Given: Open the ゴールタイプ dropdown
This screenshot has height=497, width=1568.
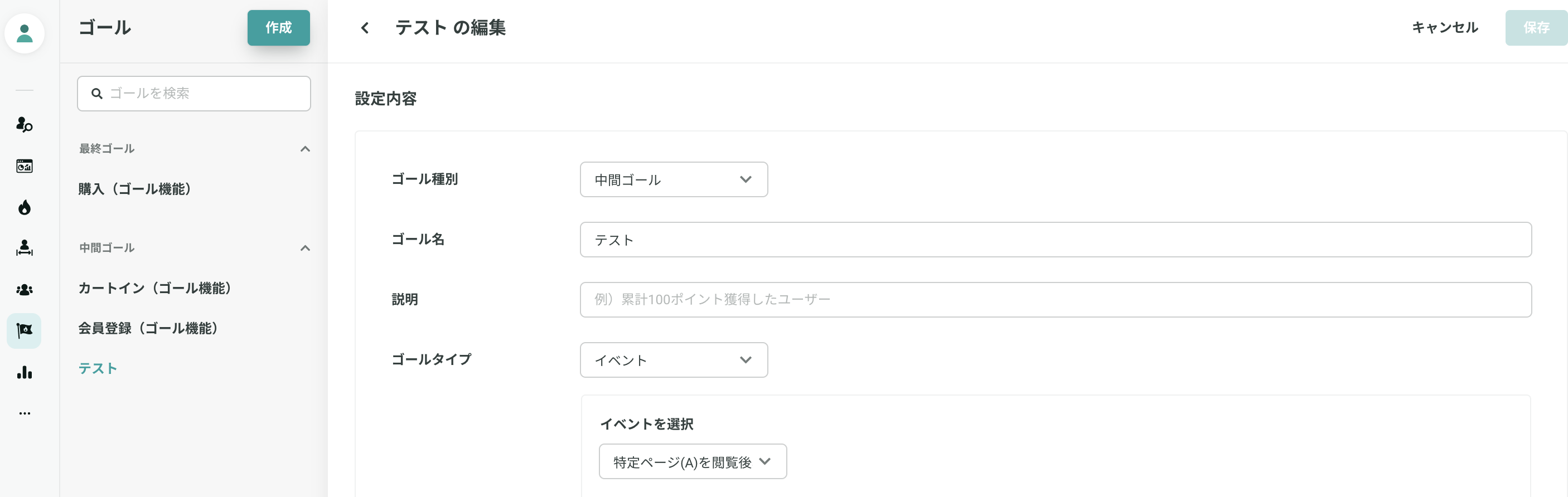Looking at the screenshot, I should 673,360.
